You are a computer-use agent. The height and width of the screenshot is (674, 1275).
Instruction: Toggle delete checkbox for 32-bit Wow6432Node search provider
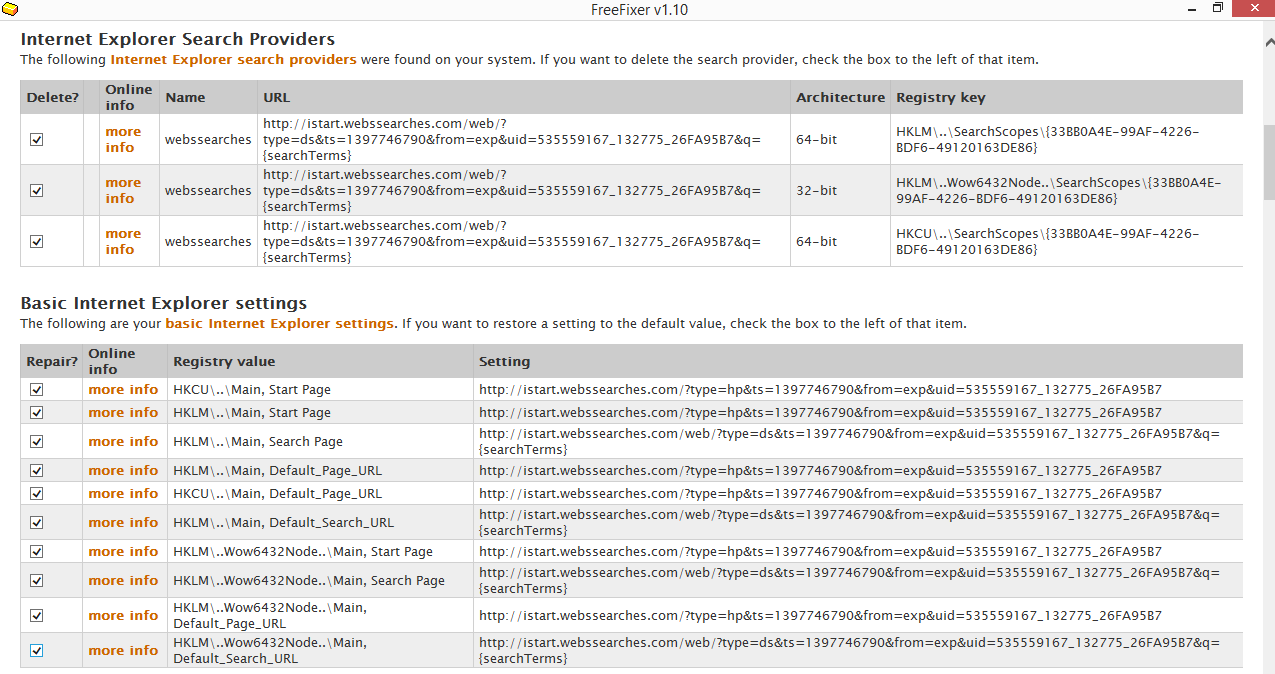[x=37, y=191]
